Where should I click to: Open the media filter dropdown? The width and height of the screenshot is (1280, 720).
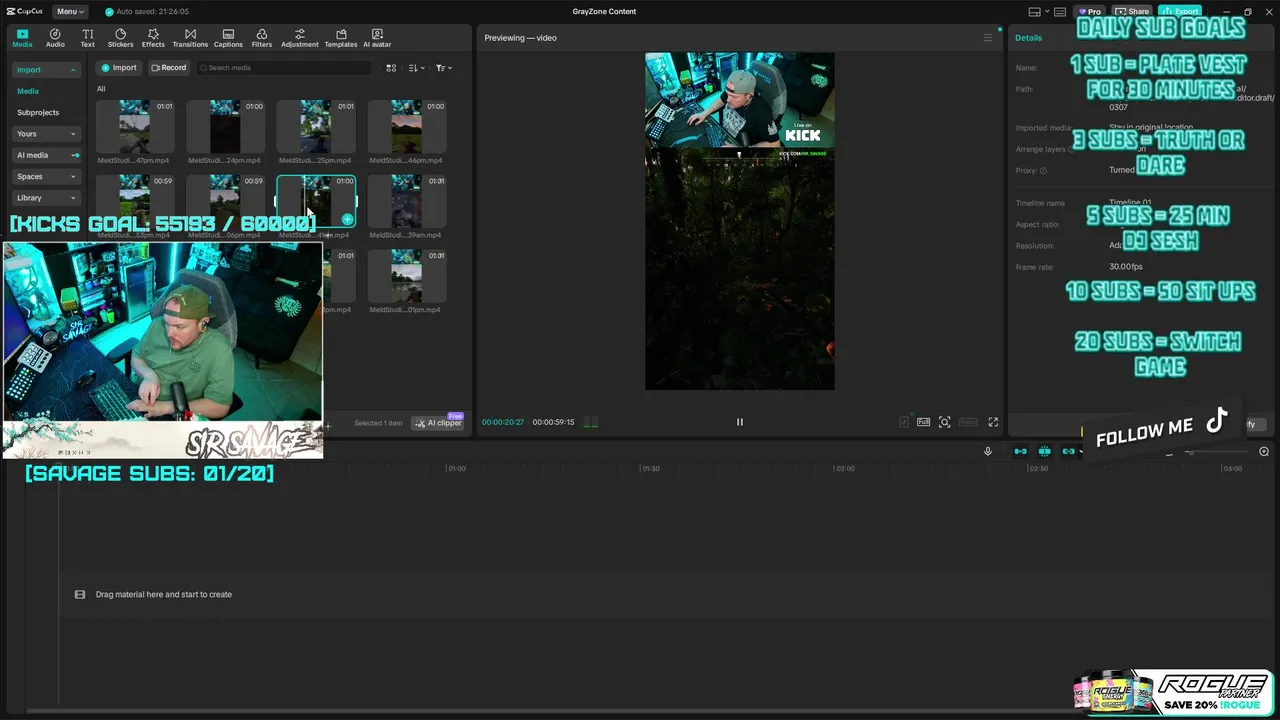click(x=444, y=68)
